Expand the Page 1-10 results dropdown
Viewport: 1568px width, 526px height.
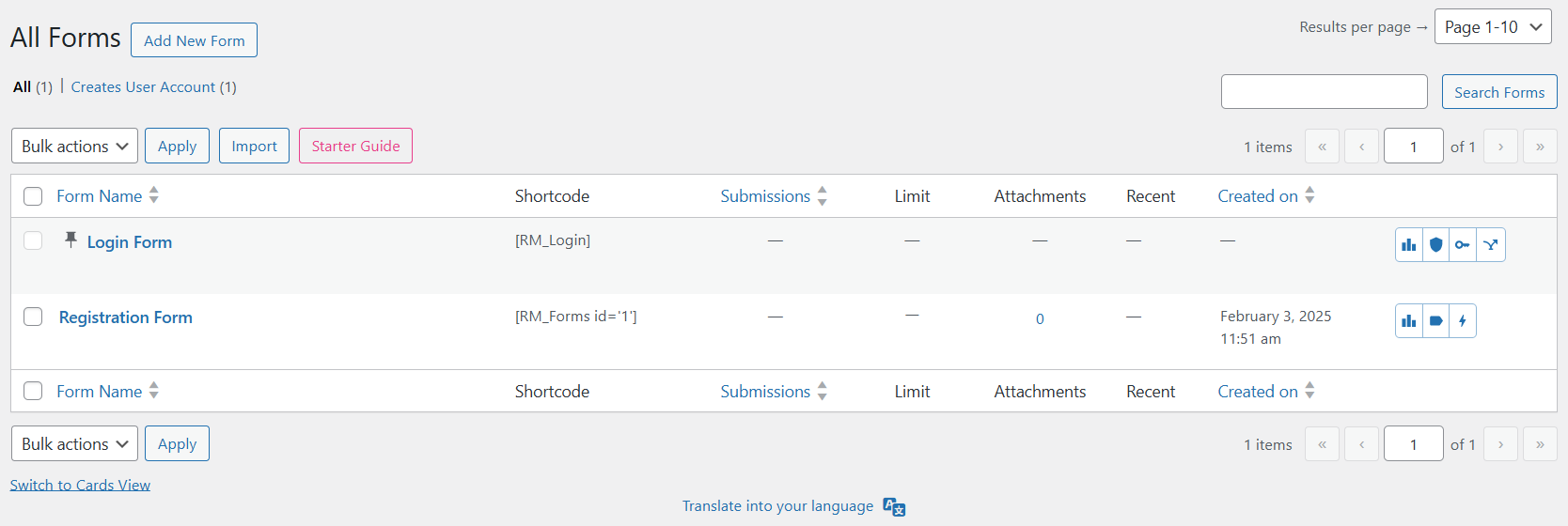point(1493,27)
